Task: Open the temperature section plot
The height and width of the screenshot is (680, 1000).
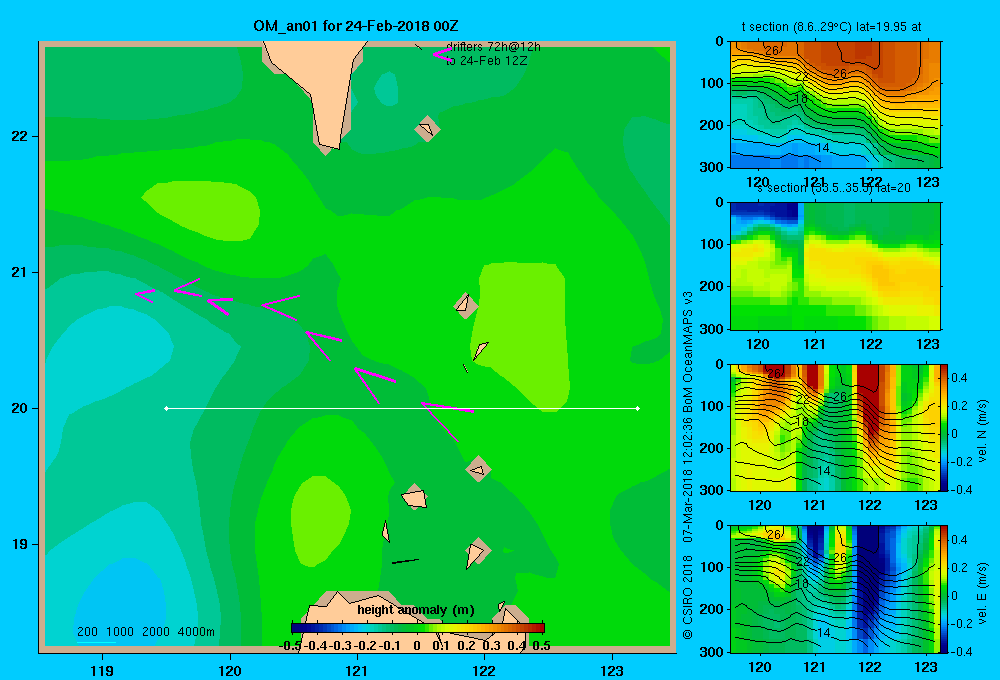Action: (835, 105)
